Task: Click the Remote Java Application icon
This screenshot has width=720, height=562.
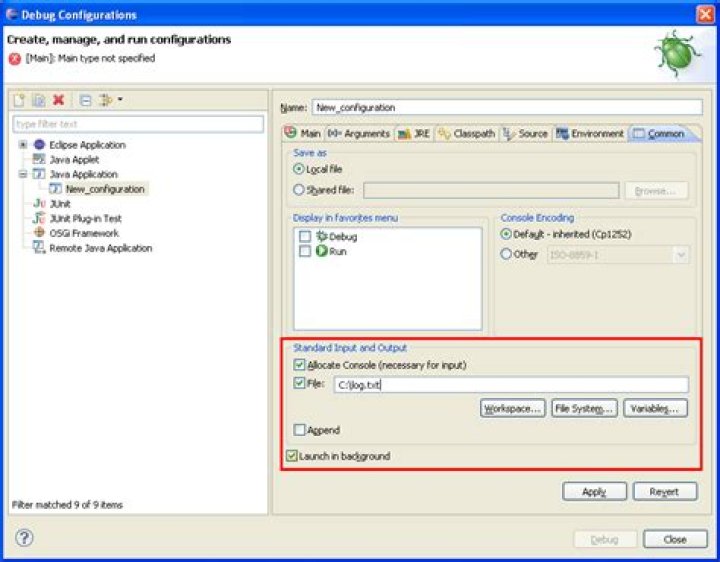Action: coord(39,247)
